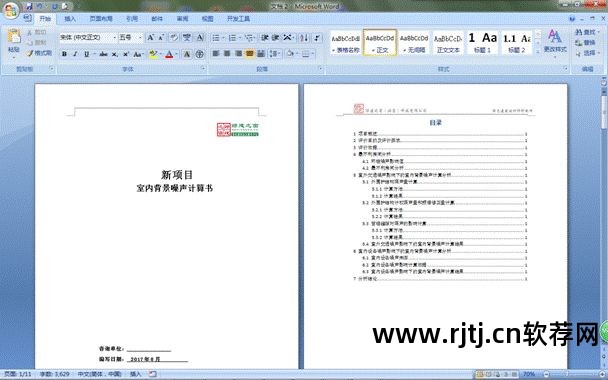Apply a character border with the boxed A icon
Screen dimensions: 608x380
pos(200,38)
